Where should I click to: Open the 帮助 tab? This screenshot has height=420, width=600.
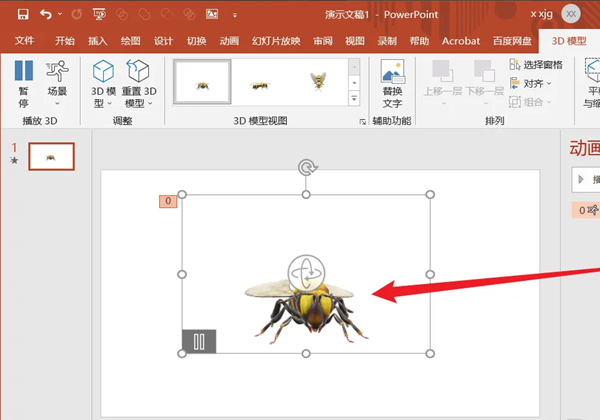point(419,41)
